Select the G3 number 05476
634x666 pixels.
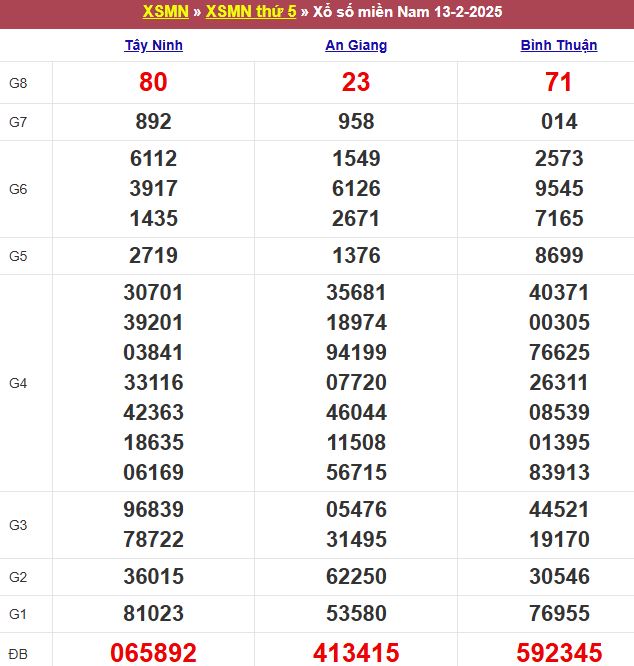tap(356, 509)
